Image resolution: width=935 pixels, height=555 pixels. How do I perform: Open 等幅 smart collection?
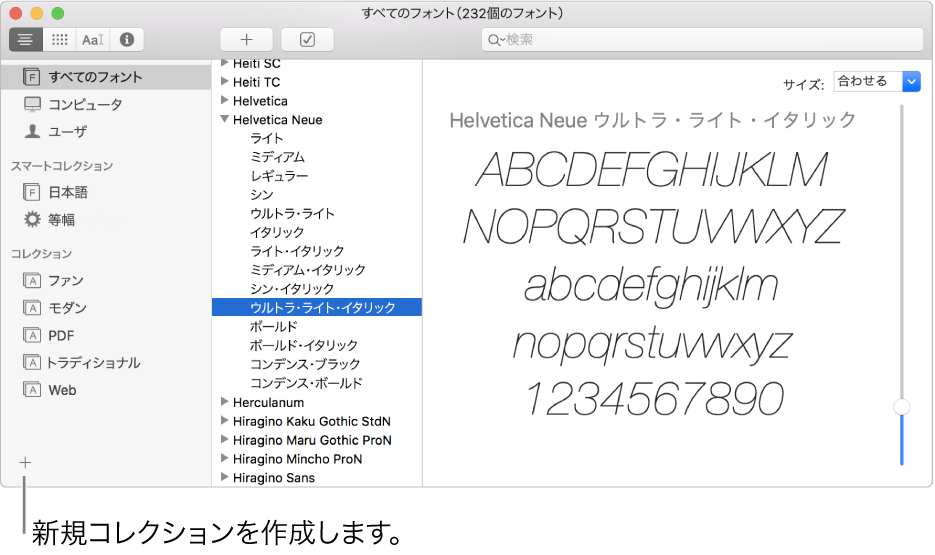(106, 220)
